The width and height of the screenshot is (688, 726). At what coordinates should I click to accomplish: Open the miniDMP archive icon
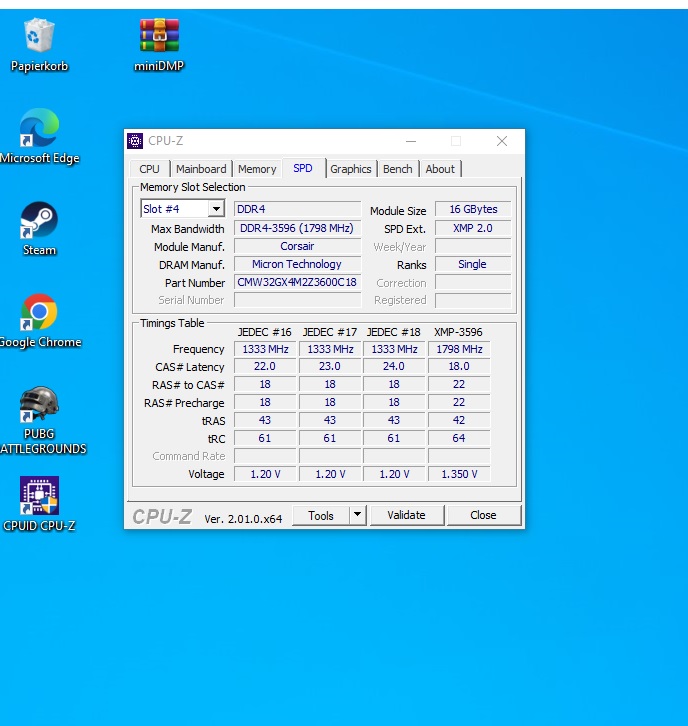coord(159,44)
